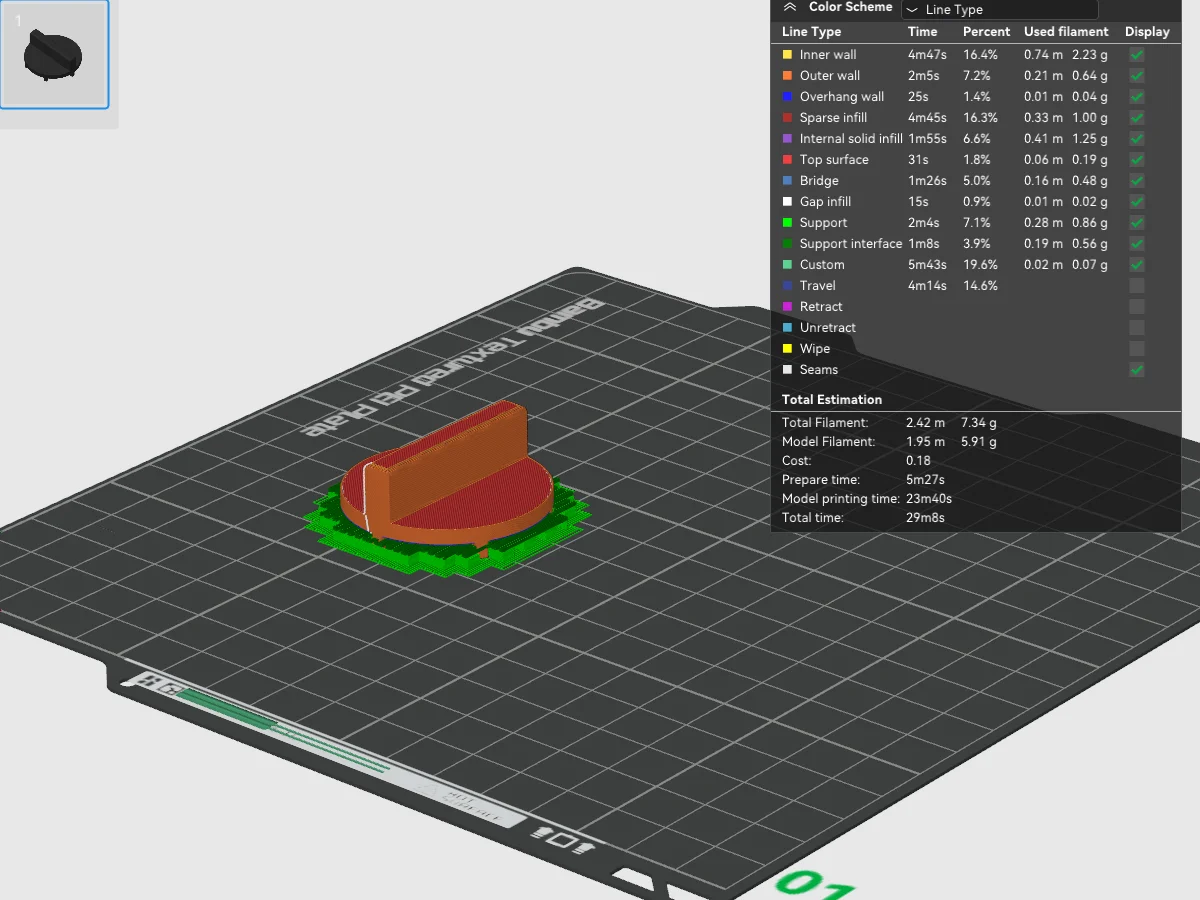Image resolution: width=1200 pixels, height=900 pixels.
Task: Collapse the Color Scheme panel with double-chevron icon
Action: pyautogui.click(x=790, y=7)
